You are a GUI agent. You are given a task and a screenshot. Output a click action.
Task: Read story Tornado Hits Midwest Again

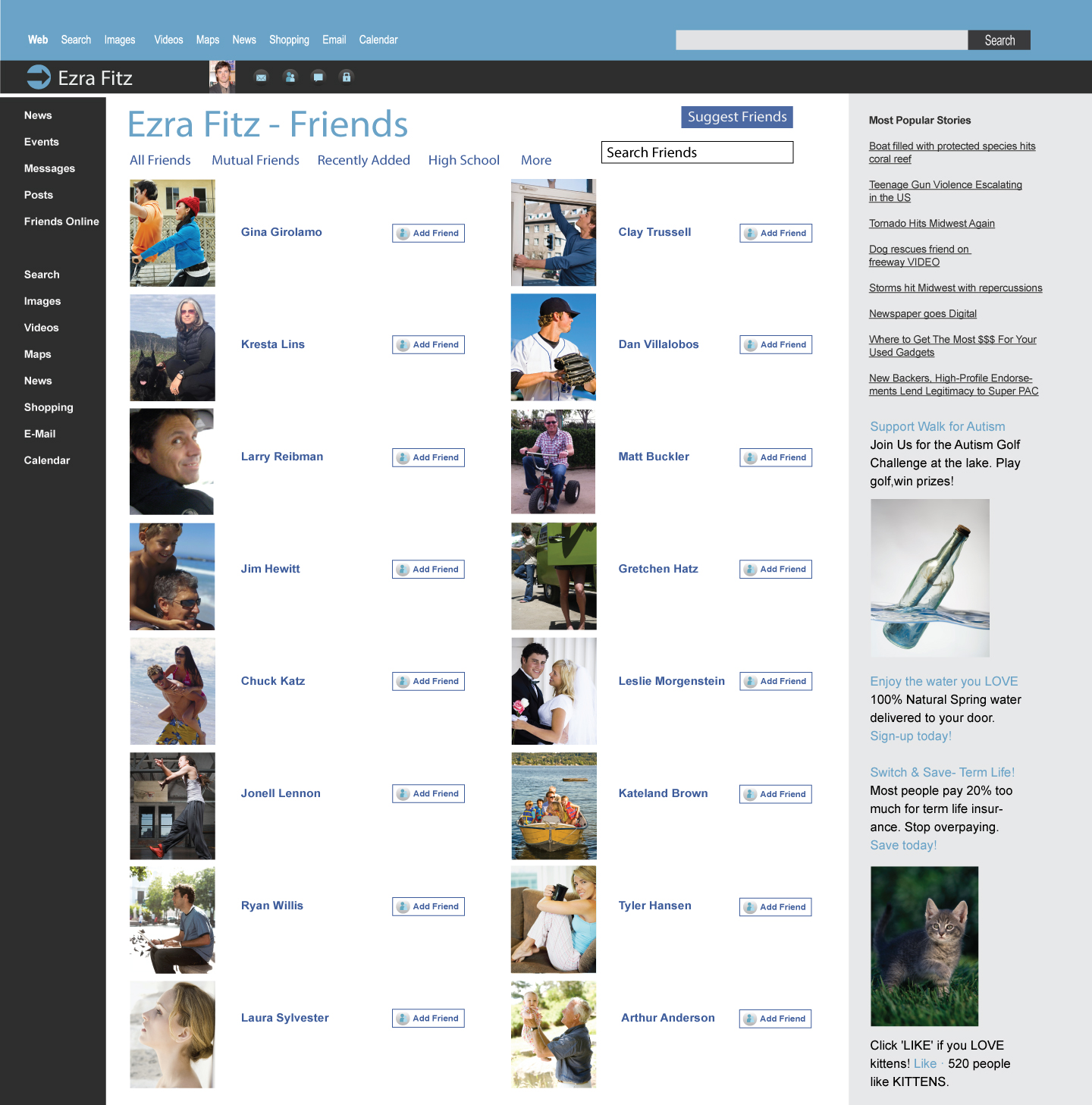(x=932, y=223)
